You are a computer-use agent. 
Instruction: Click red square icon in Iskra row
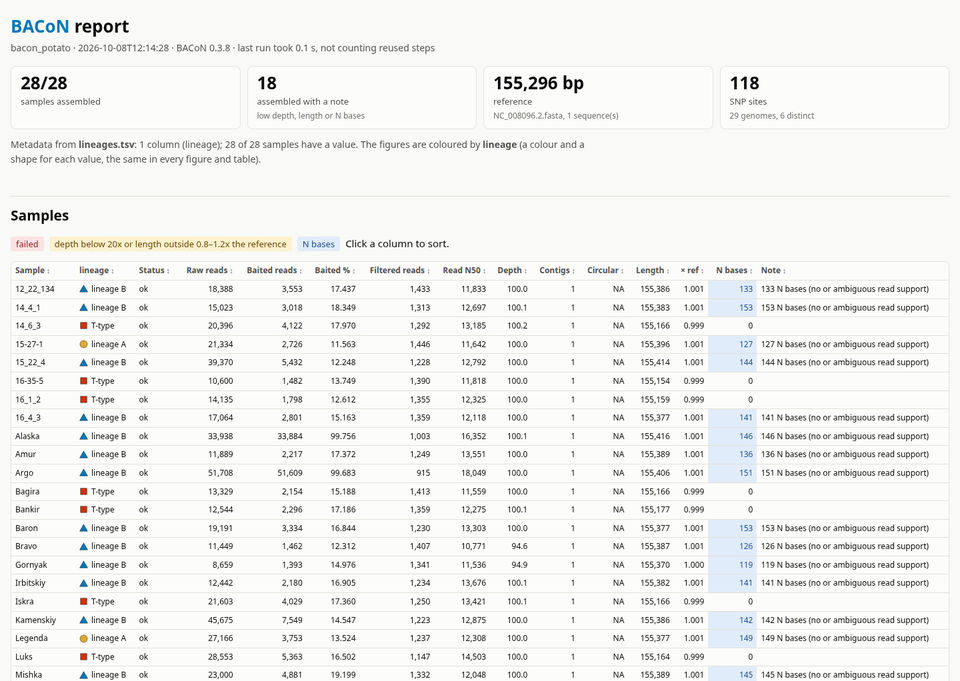pos(84,601)
